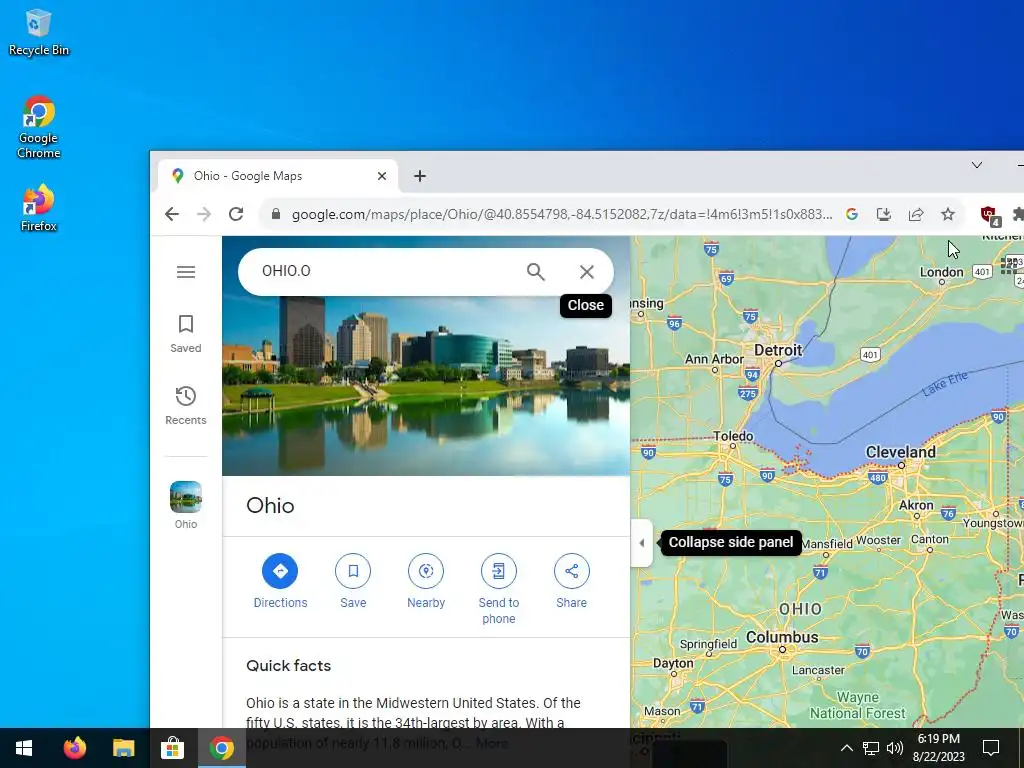Open the notification center
Screen dimensions: 1024x768
pos(991,748)
